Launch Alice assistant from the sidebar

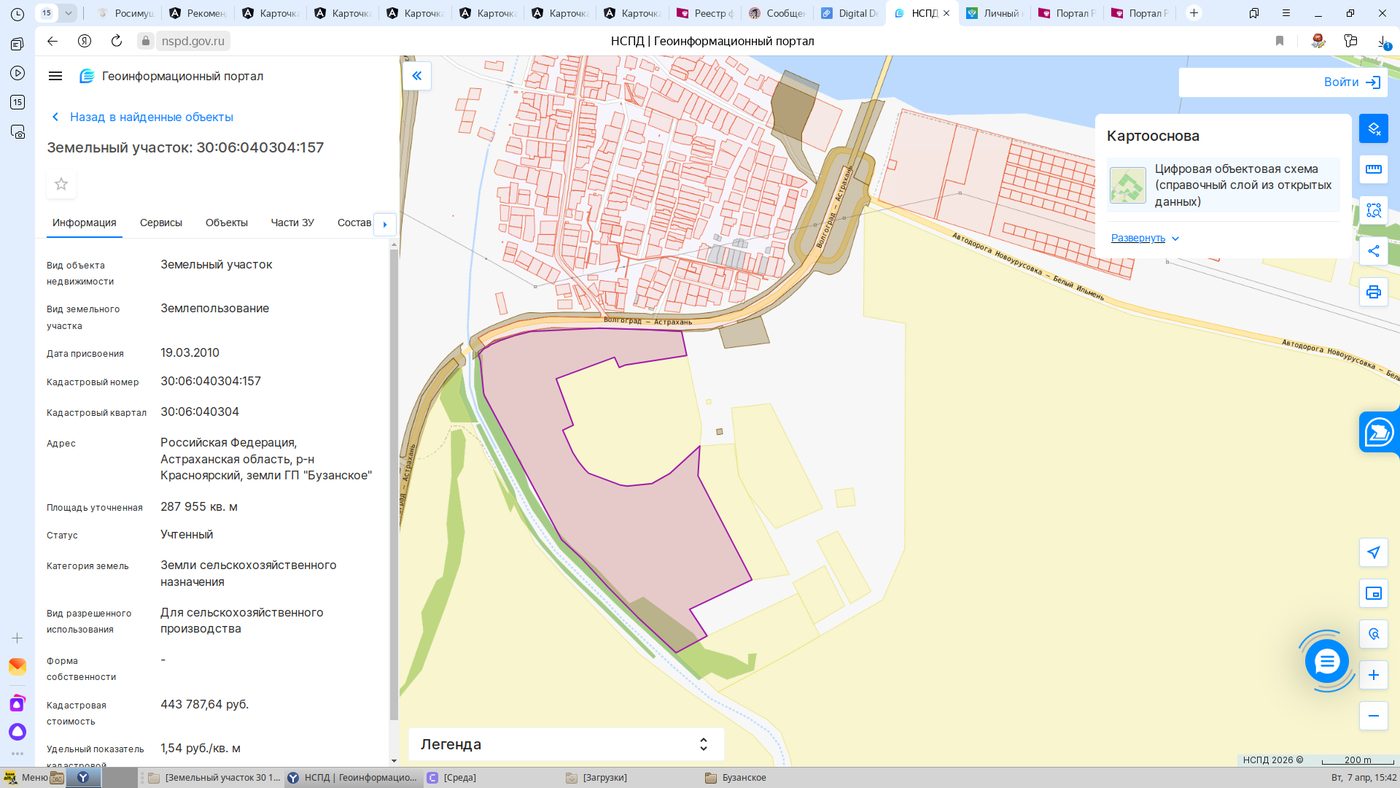17,732
